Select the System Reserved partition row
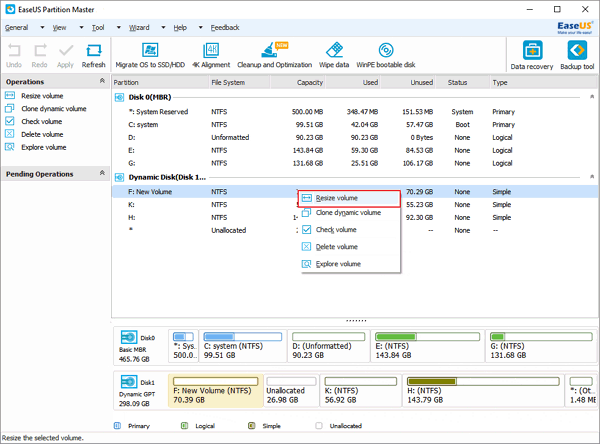The height and width of the screenshot is (444, 600). (354, 112)
